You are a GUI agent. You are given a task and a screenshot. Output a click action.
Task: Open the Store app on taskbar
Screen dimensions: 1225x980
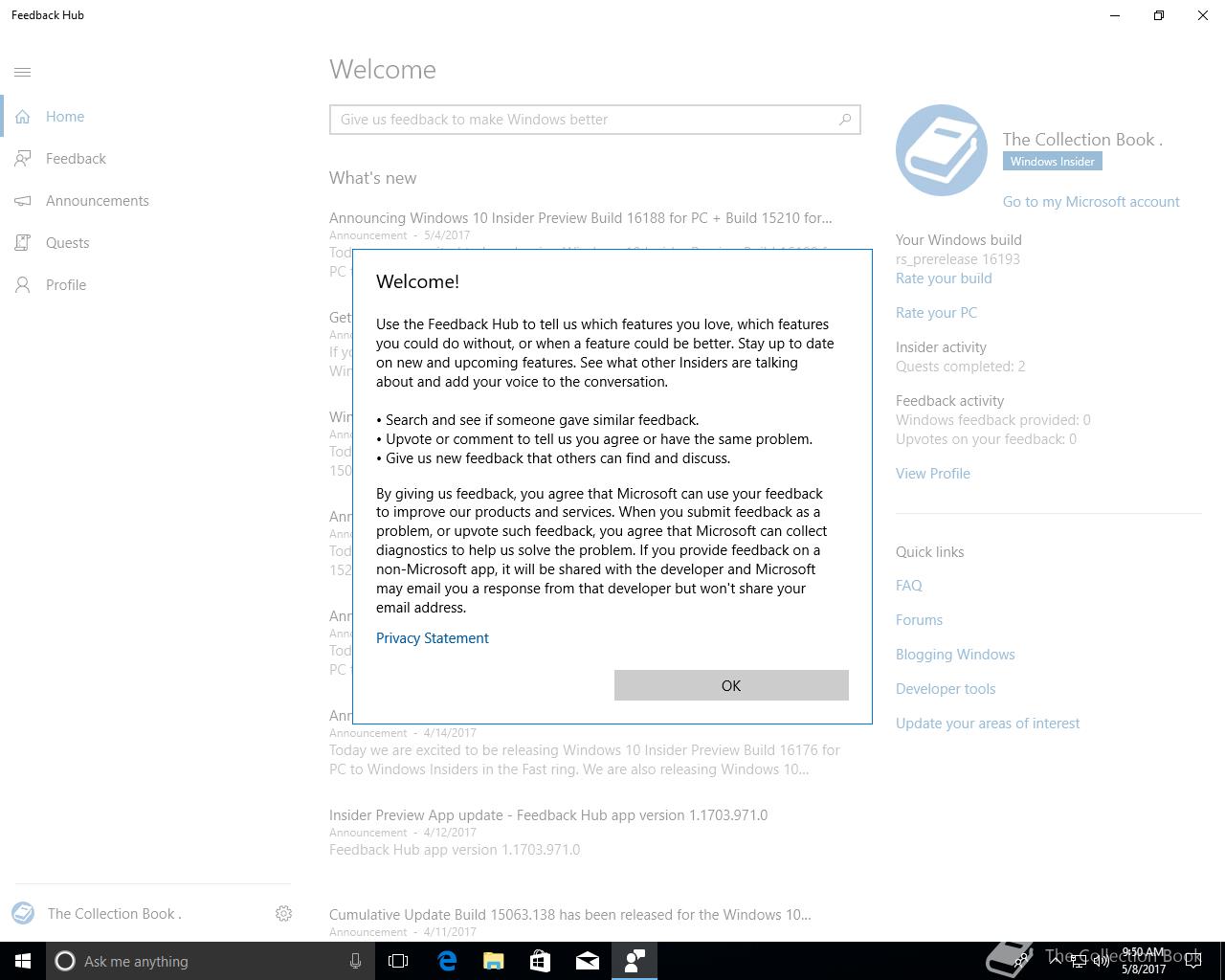pyautogui.click(x=541, y=961)
